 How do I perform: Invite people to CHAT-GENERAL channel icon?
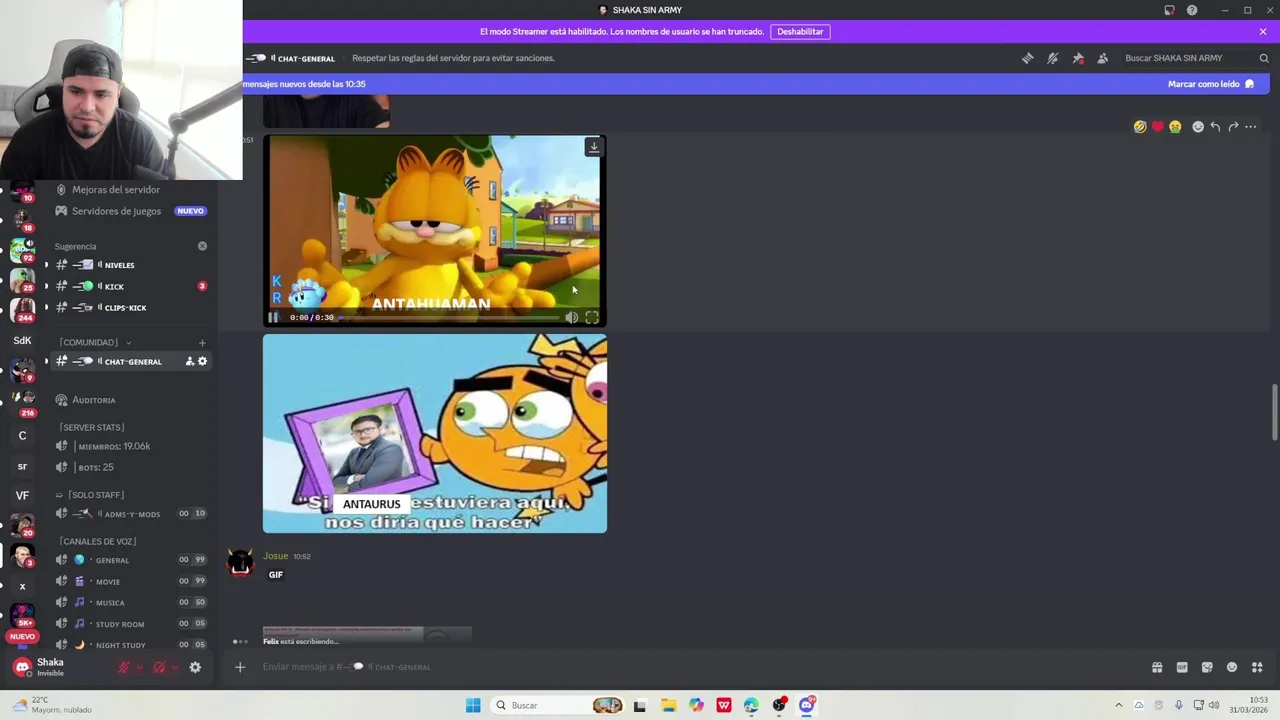click(x=189, y=361)
